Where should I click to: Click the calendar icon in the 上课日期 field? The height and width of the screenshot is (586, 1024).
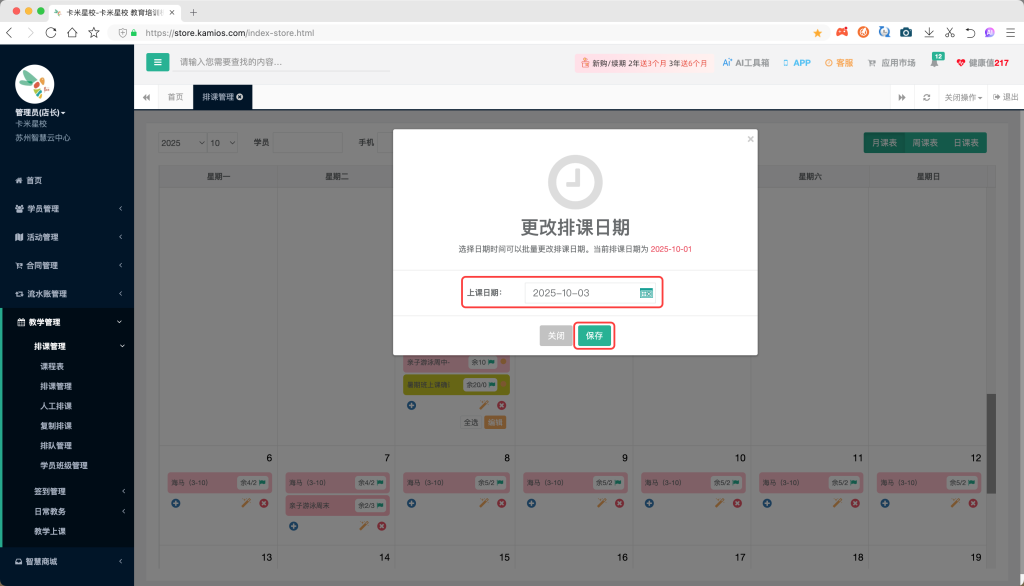(x=646, y=293)
